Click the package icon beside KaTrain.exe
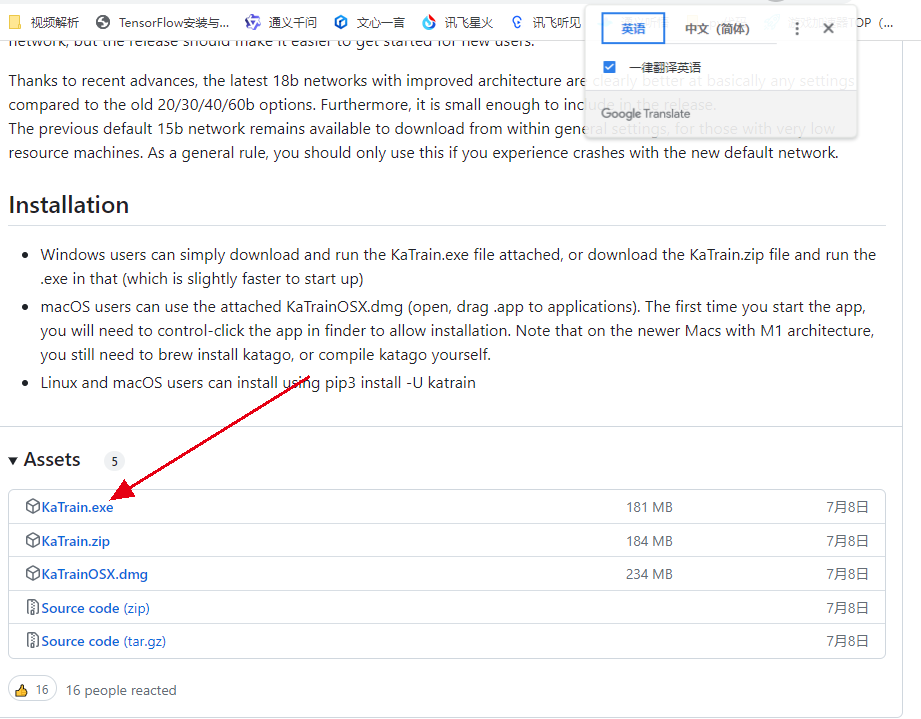The image size is (921, 719). [x=33, y=506]
